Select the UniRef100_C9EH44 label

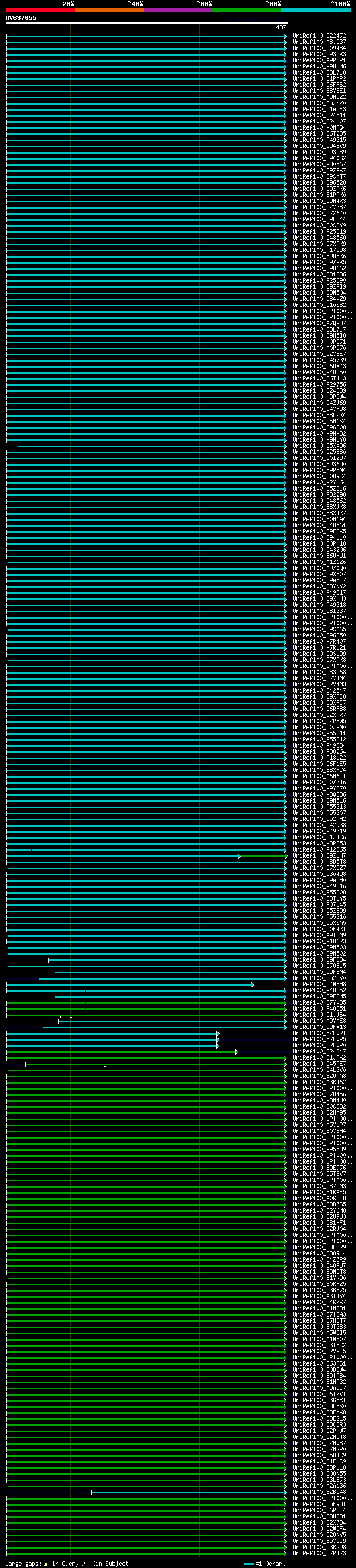pyautogui.click(x=319, y=220)
